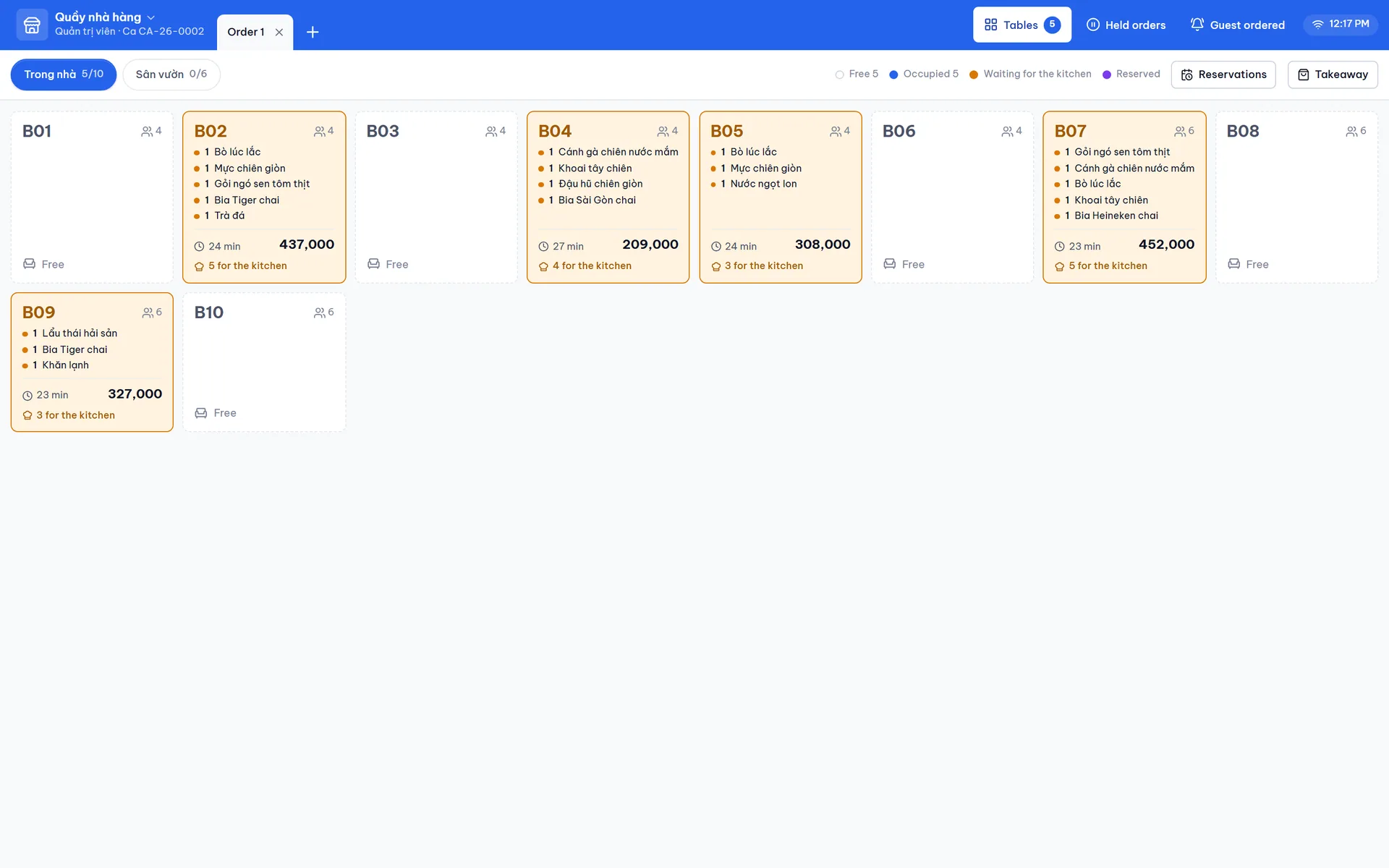
Task: Open the Takeaway button
Action: click(1333, 75)
